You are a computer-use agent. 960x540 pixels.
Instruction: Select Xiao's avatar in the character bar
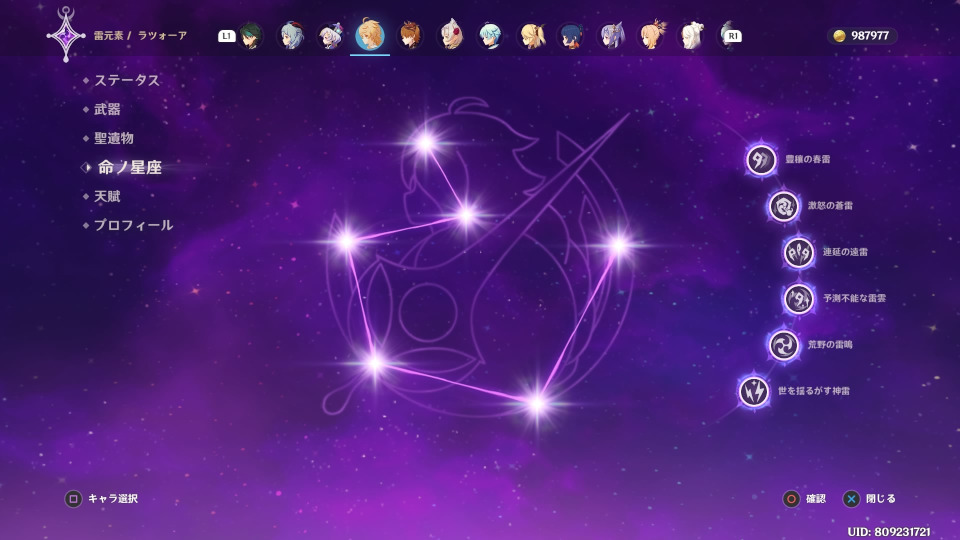[x=252, y=36]
